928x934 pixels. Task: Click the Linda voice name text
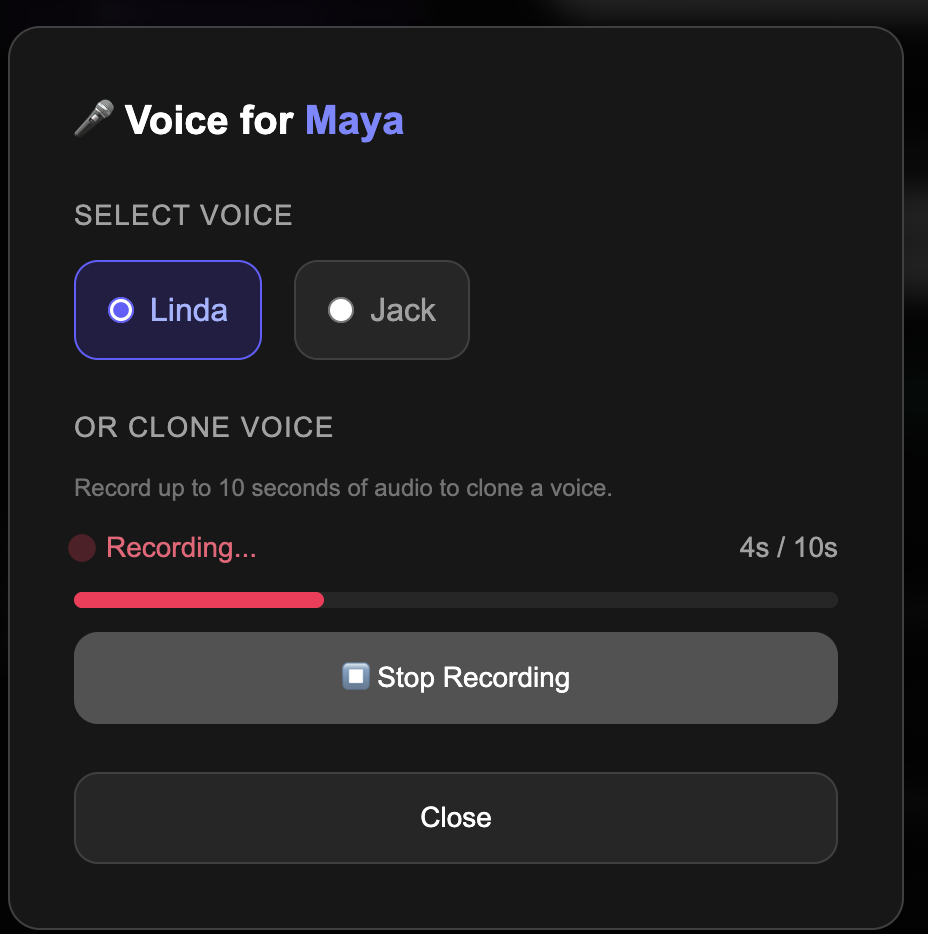pos(188,310)
